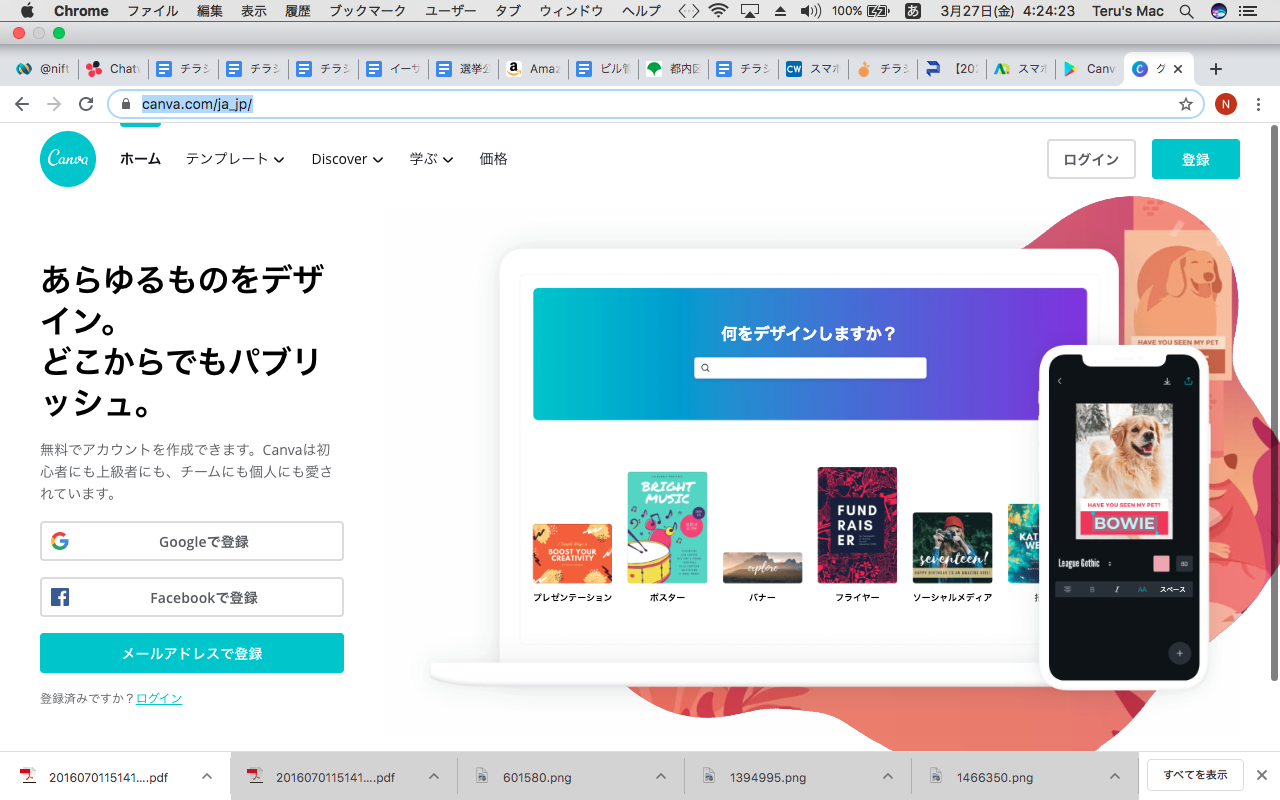This screenshot has width=1280, height=800.
Task: Select the ソーシャルメディア template thumbnail
Action: pos(952,547)
